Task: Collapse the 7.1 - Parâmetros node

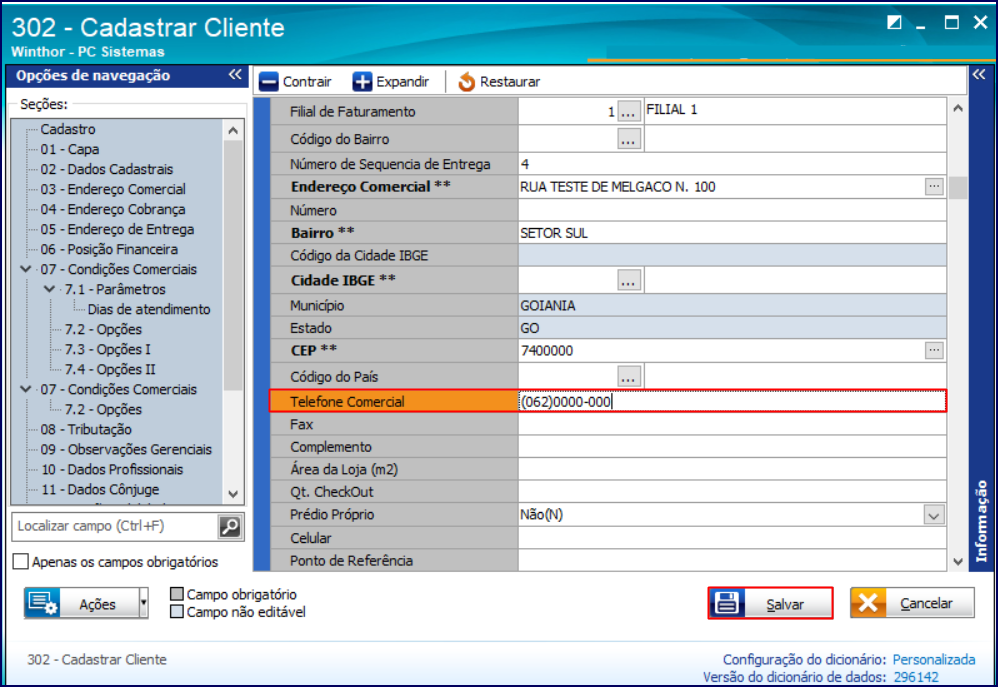Action: tap(49, 289)
